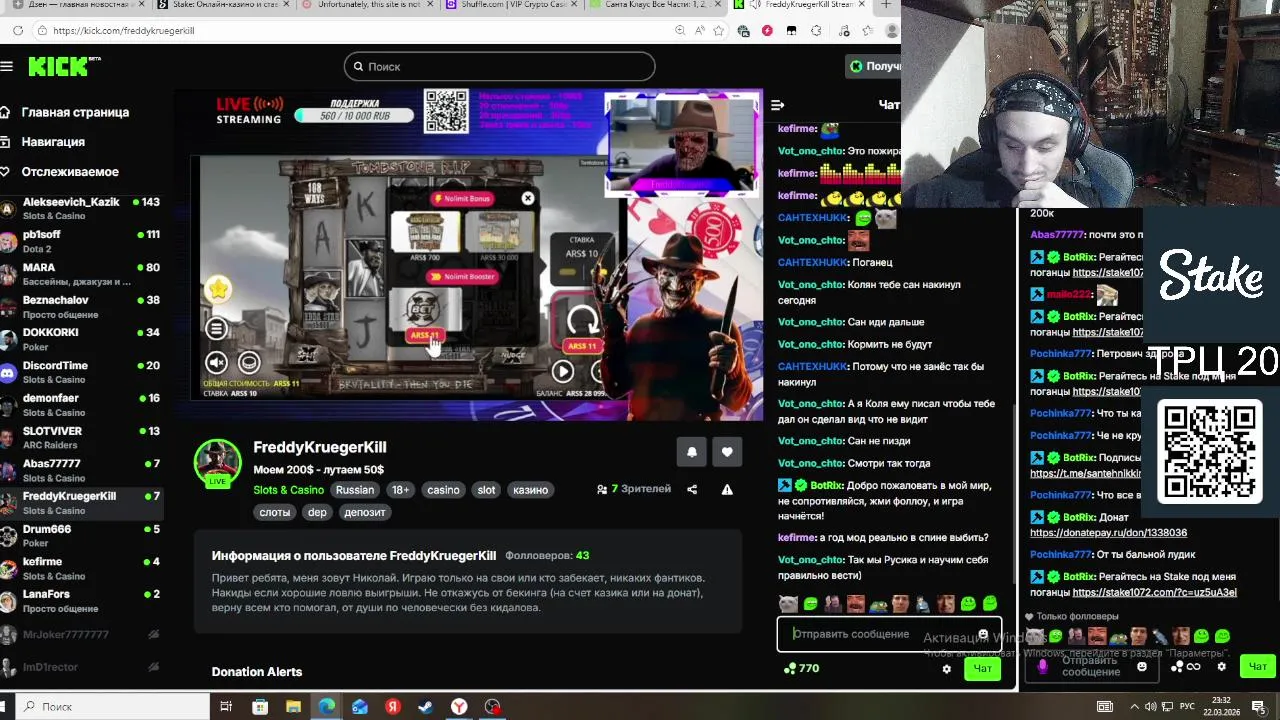Open emoji picker in right chat input
Image resolution: width=1280 pixels, height=720 pixels.
tap(1142, 667)
